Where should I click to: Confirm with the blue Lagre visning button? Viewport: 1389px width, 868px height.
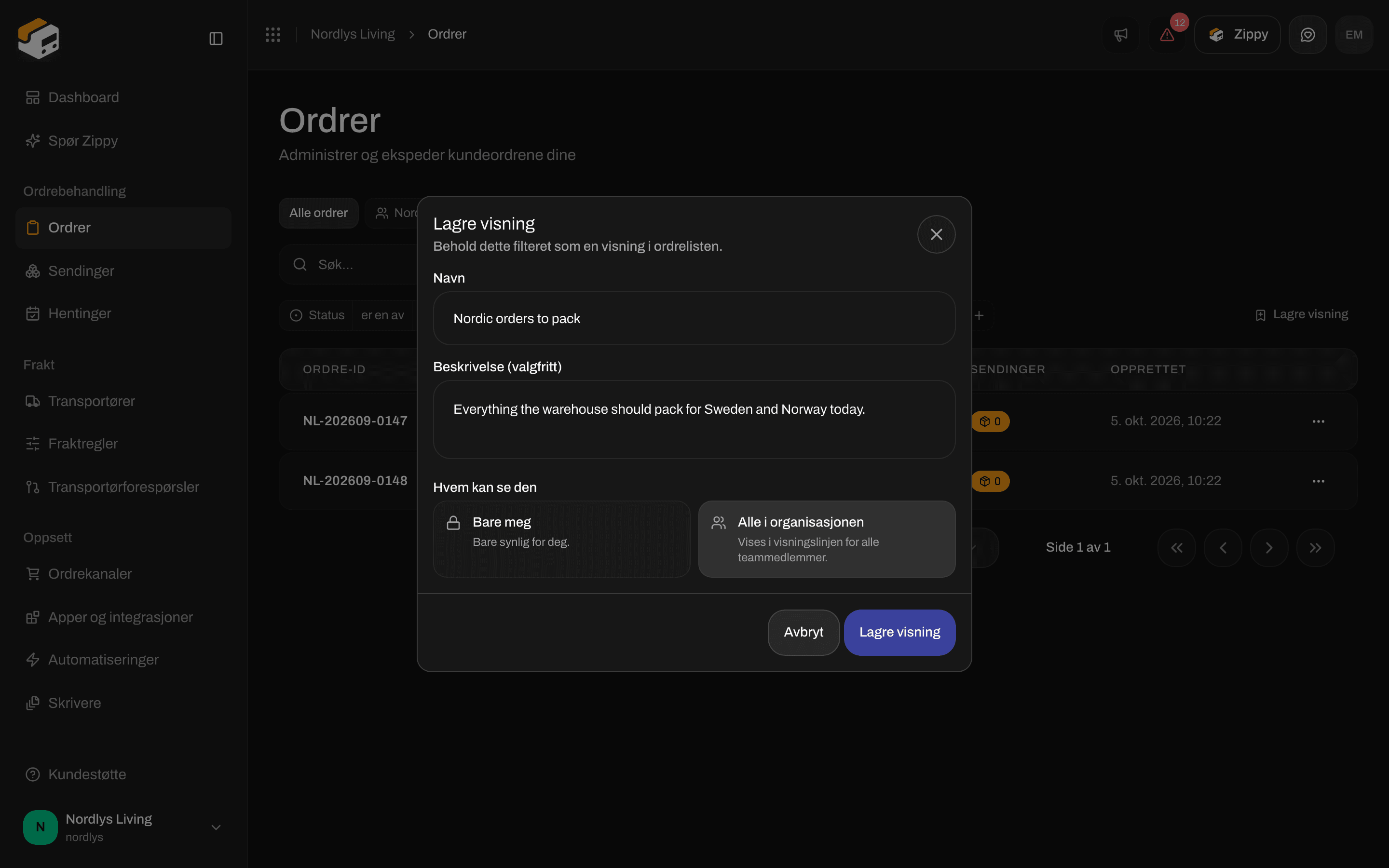coord(899,632)
